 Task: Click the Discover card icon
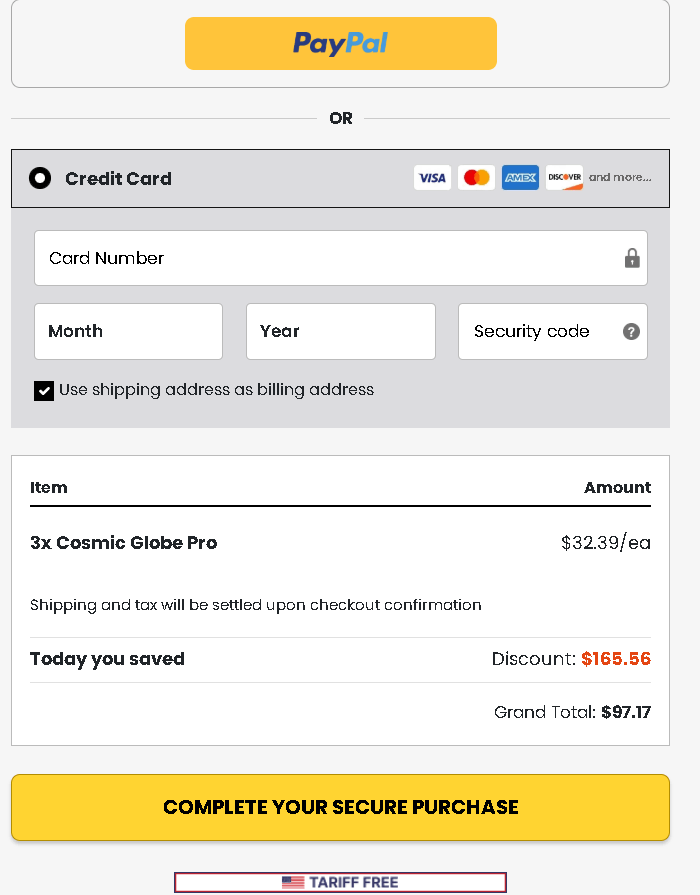point(564,178)
